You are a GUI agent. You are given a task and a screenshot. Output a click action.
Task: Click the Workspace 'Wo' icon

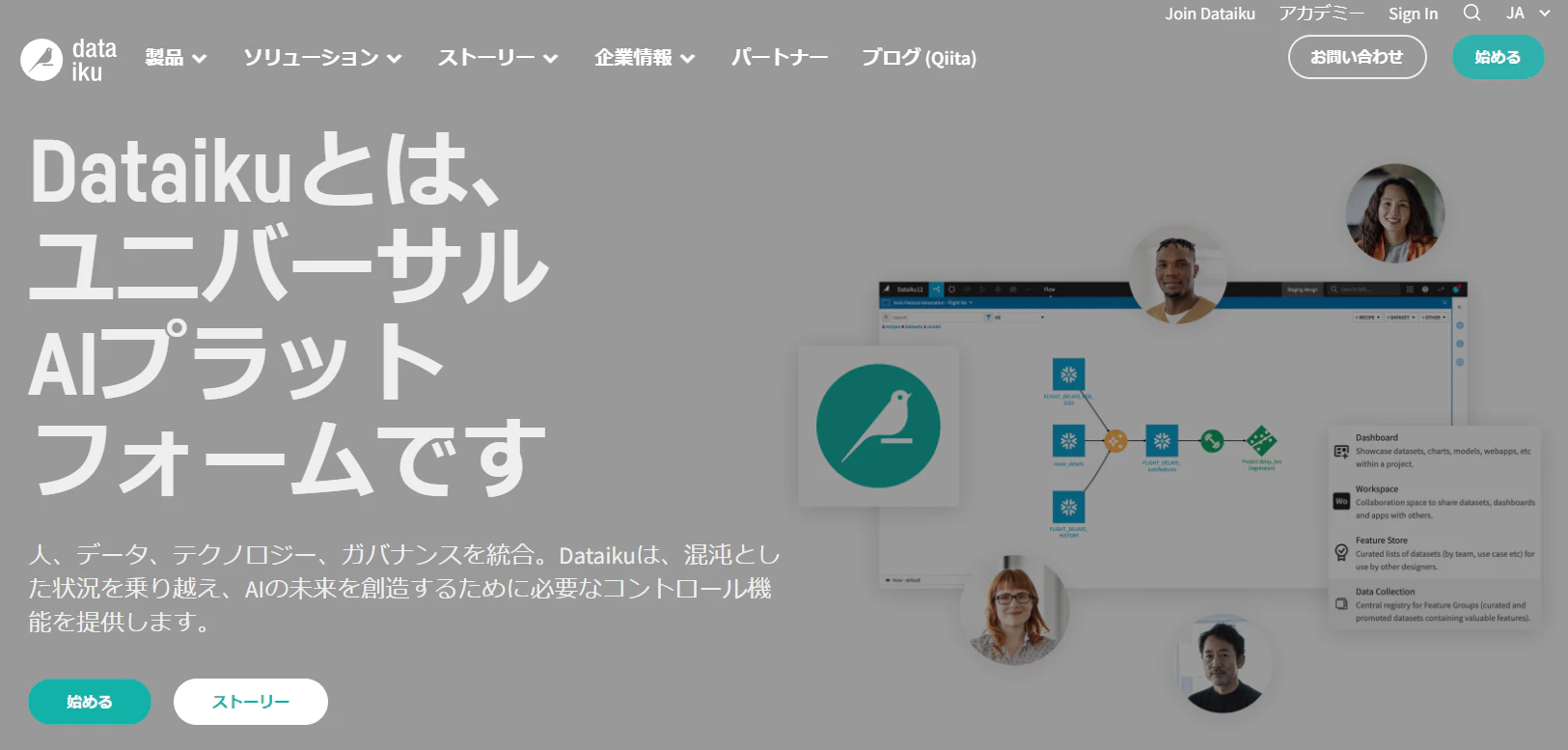(1341, 502)
